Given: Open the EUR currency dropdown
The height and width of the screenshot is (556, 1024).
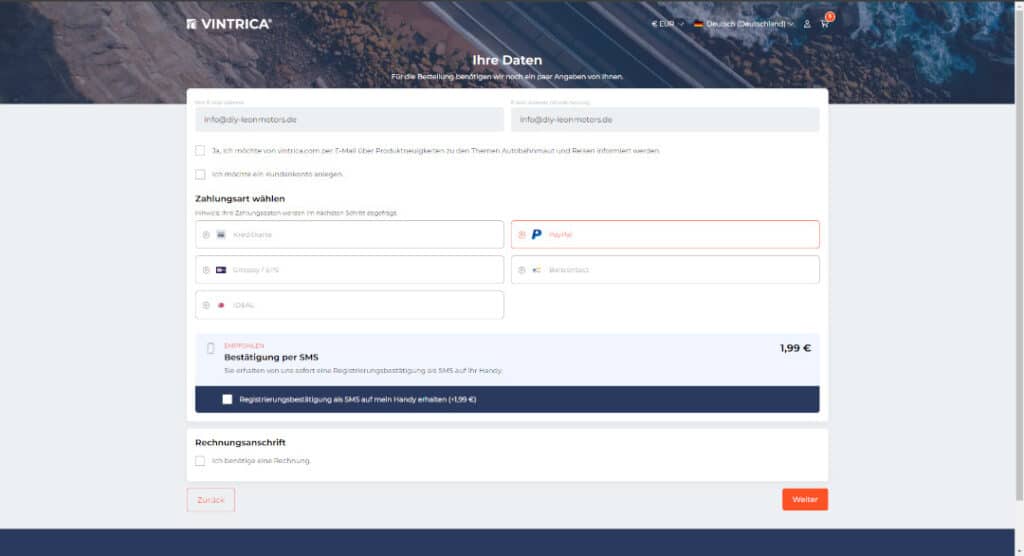Looking at the screenshot, I should [667, 24].
